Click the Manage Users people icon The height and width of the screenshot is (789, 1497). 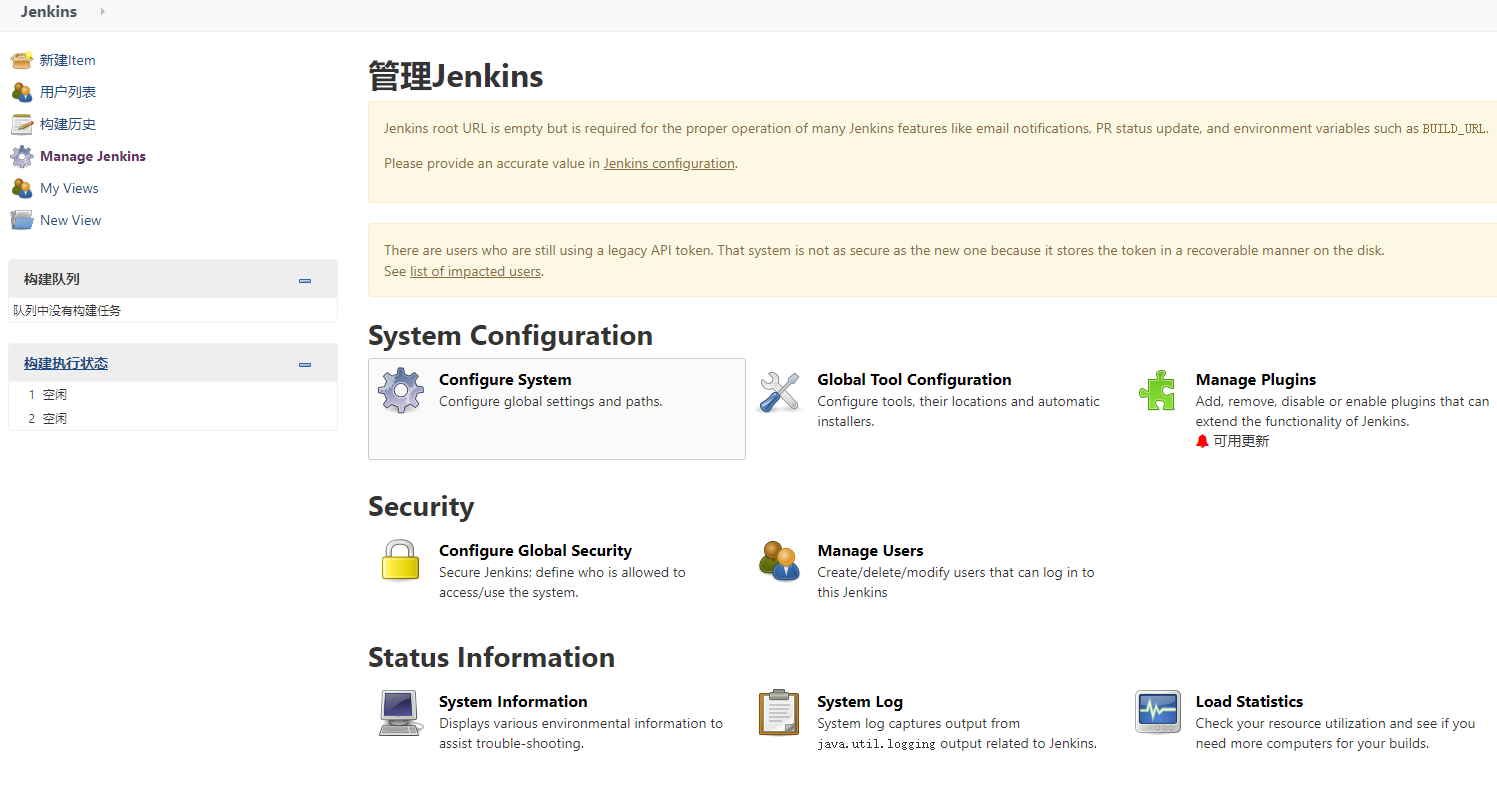pos(779,561)
